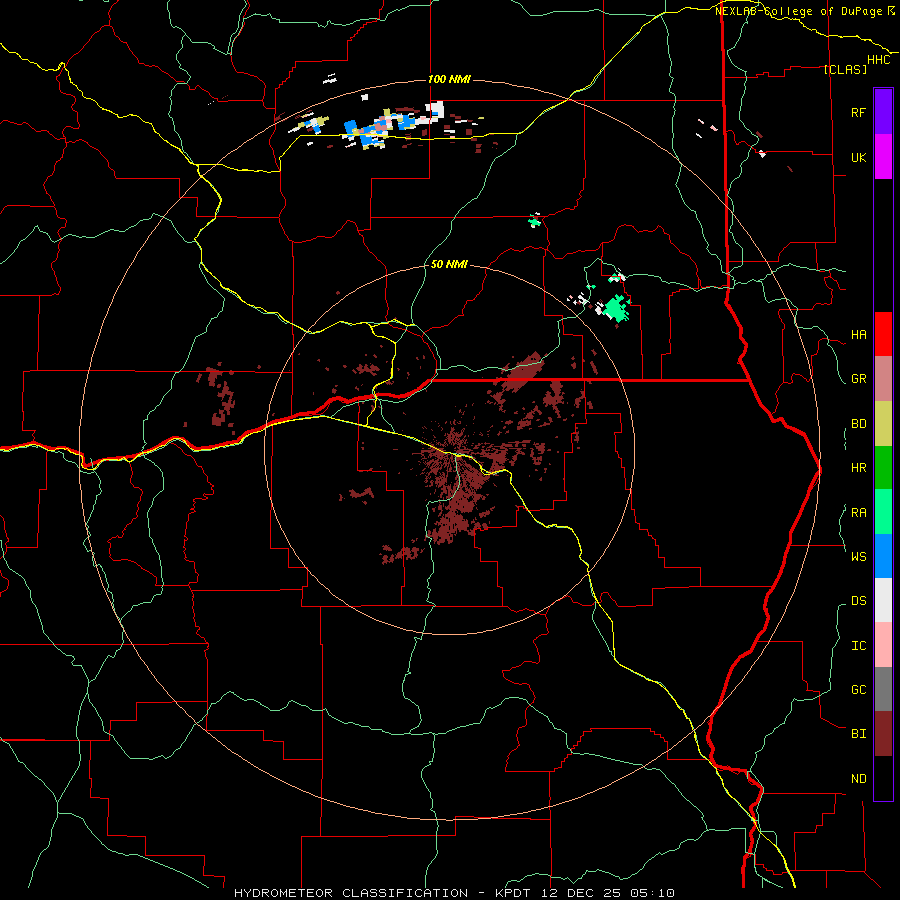Click the BI legend label
900x900 pixels.
pyautogui.click(x=858, y=734)
